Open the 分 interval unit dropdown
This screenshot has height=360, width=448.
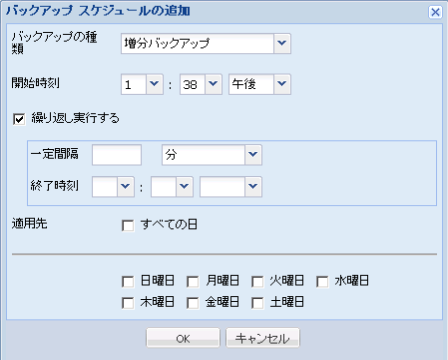click(x=253, y=155)
